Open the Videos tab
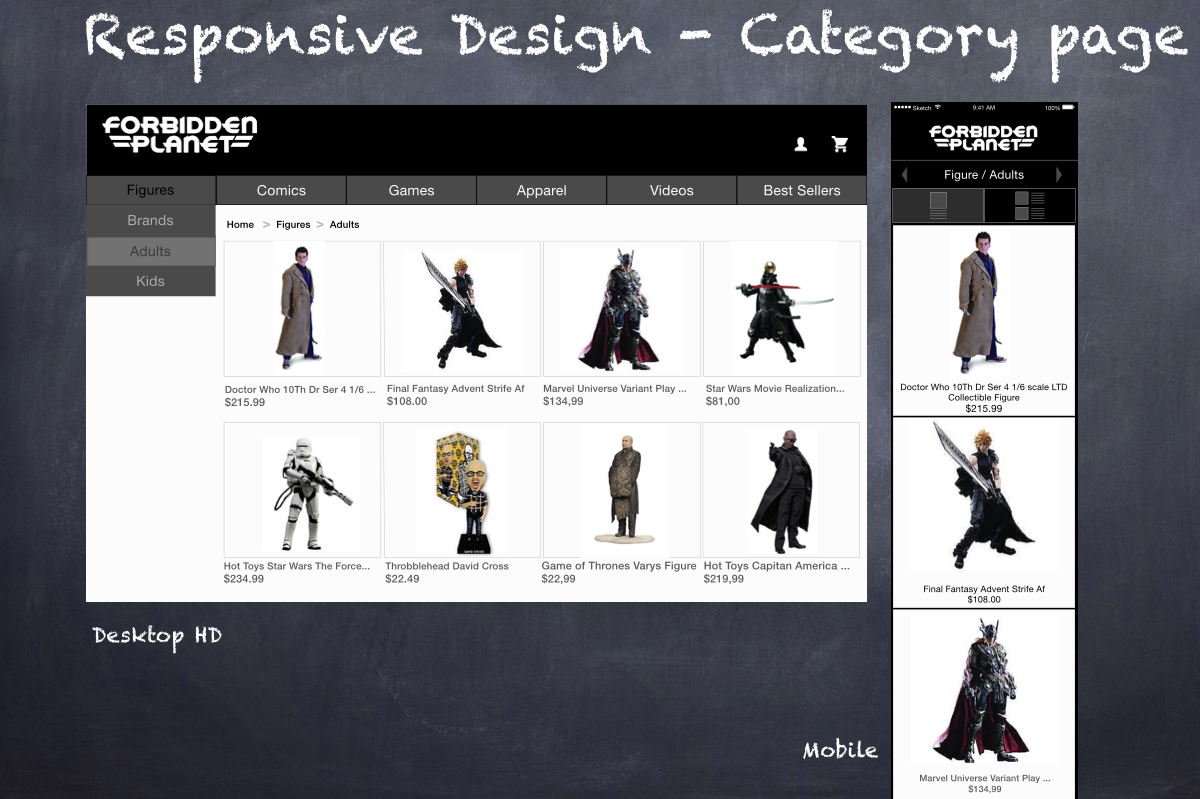1200x799 pixels. [x=672, y=190]
